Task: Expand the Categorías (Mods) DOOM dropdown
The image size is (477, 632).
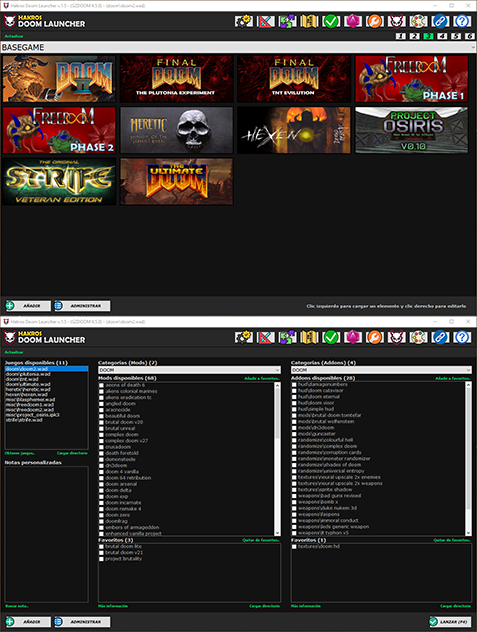Action: point(189,370)
